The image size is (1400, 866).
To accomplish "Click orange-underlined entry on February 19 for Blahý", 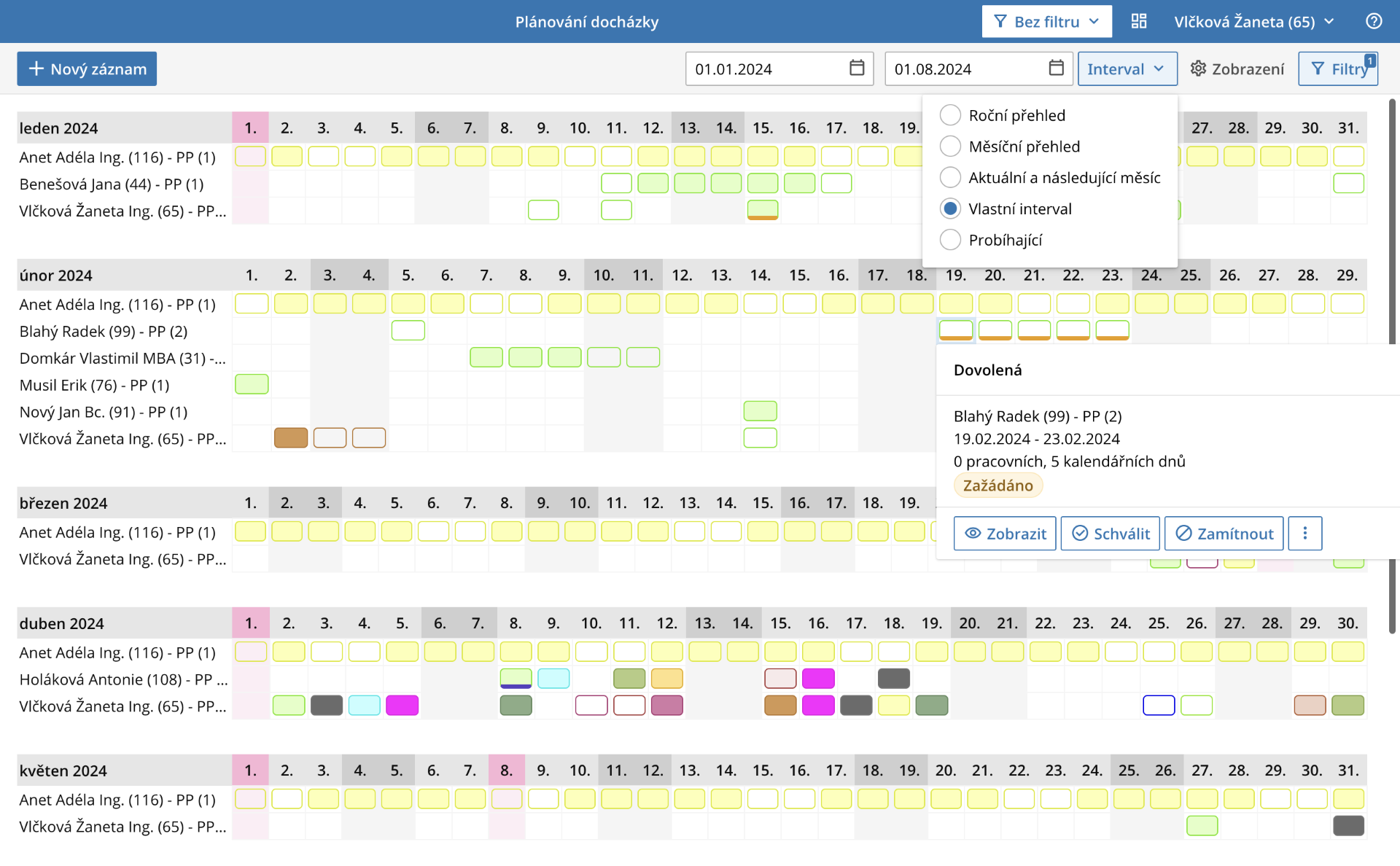I will coord(956,330).
